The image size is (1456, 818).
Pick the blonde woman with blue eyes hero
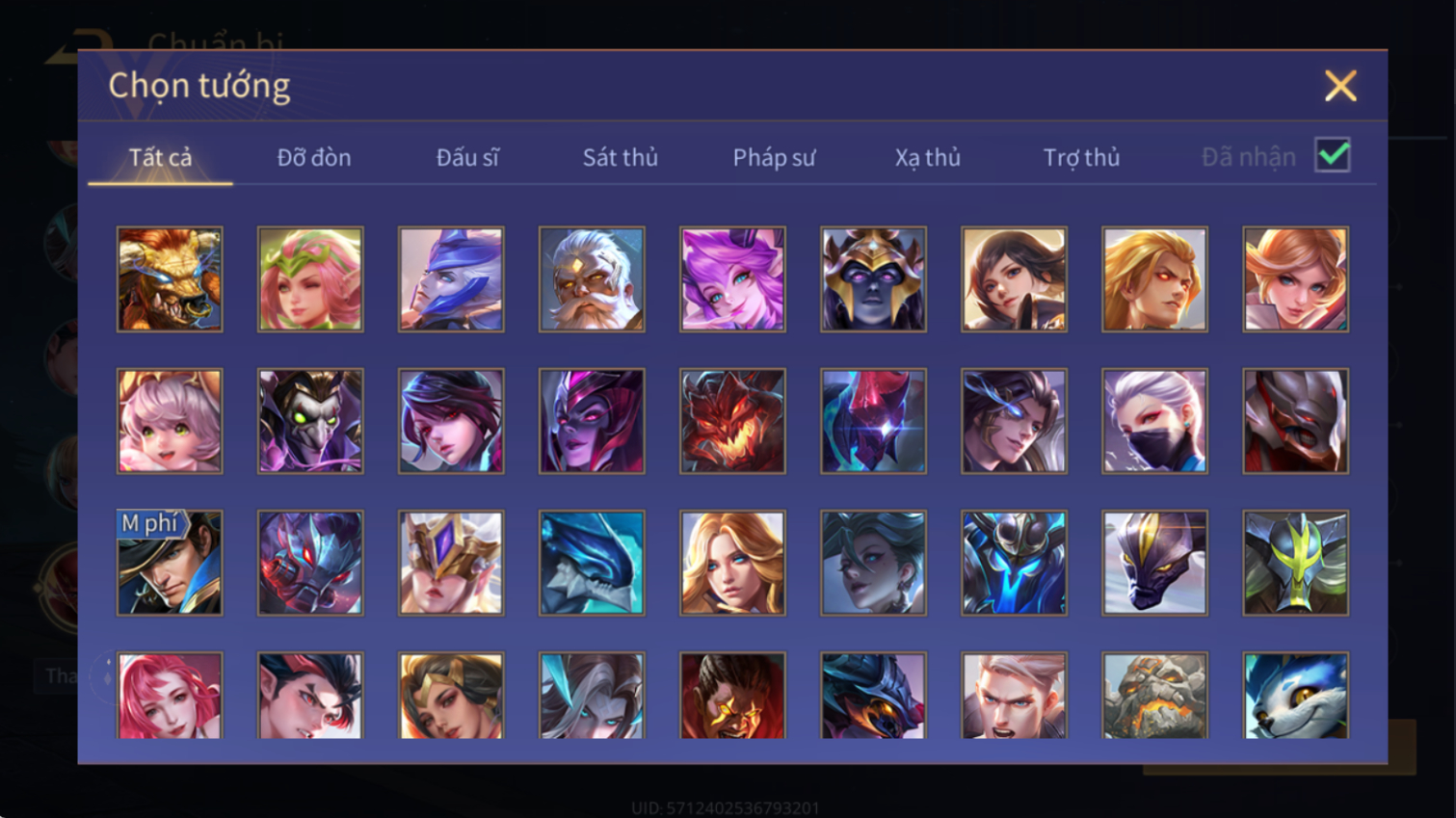click(732, 563)
